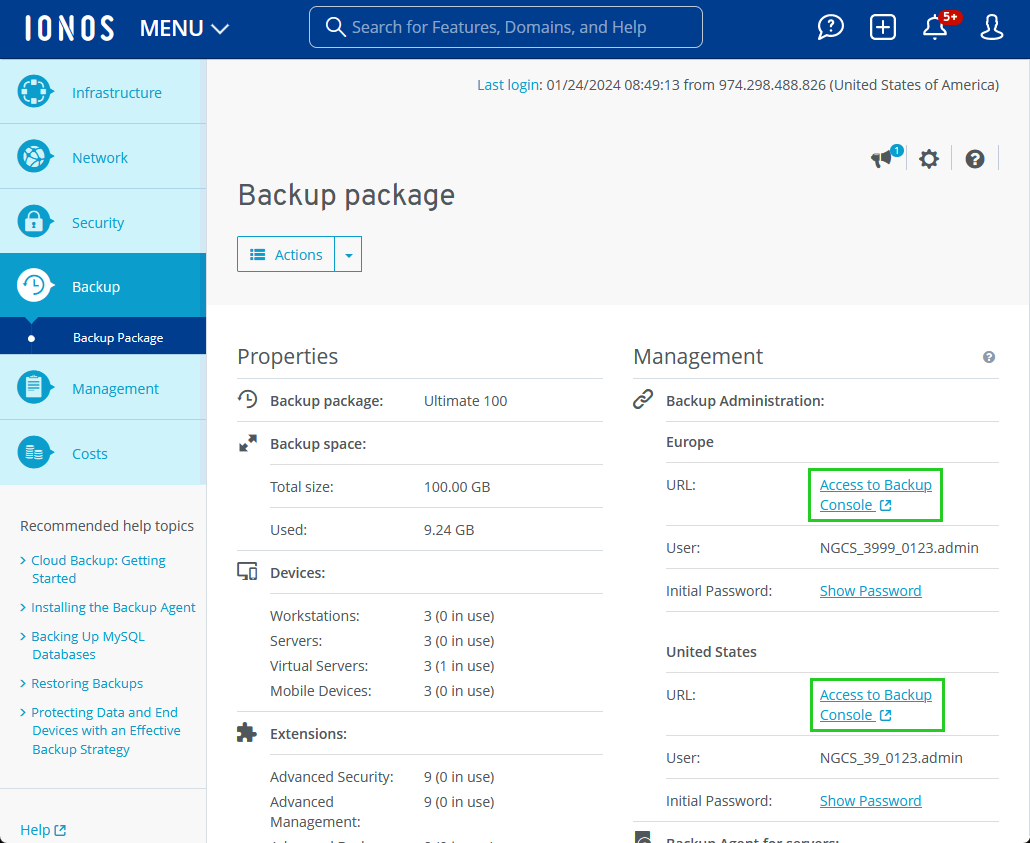Open Restoring Backups help topic

[x=87, y=684]
